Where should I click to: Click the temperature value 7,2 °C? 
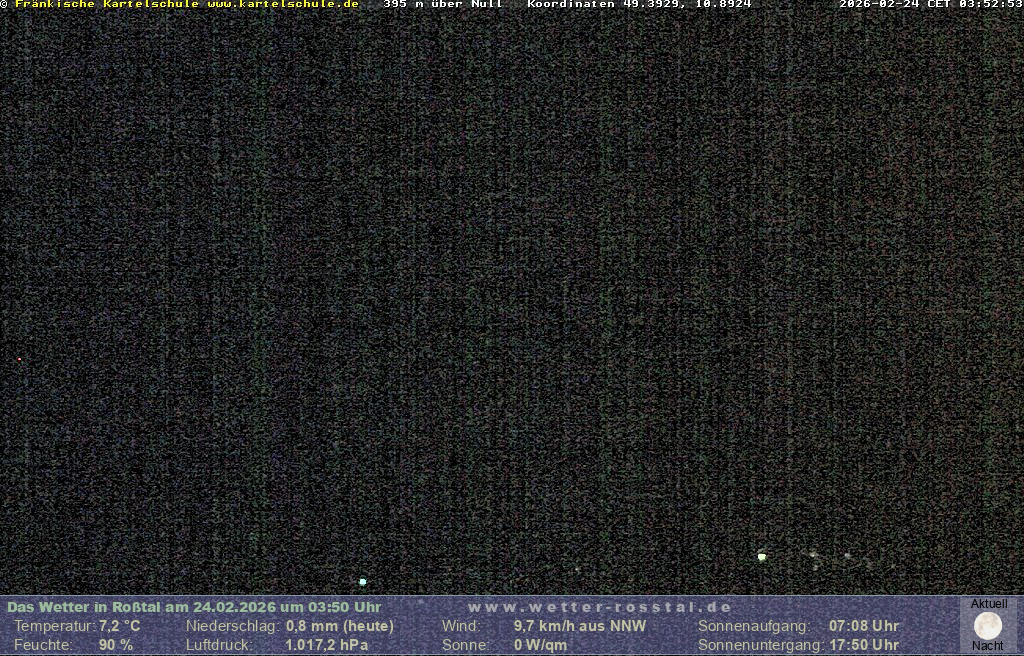pos(119,626)
